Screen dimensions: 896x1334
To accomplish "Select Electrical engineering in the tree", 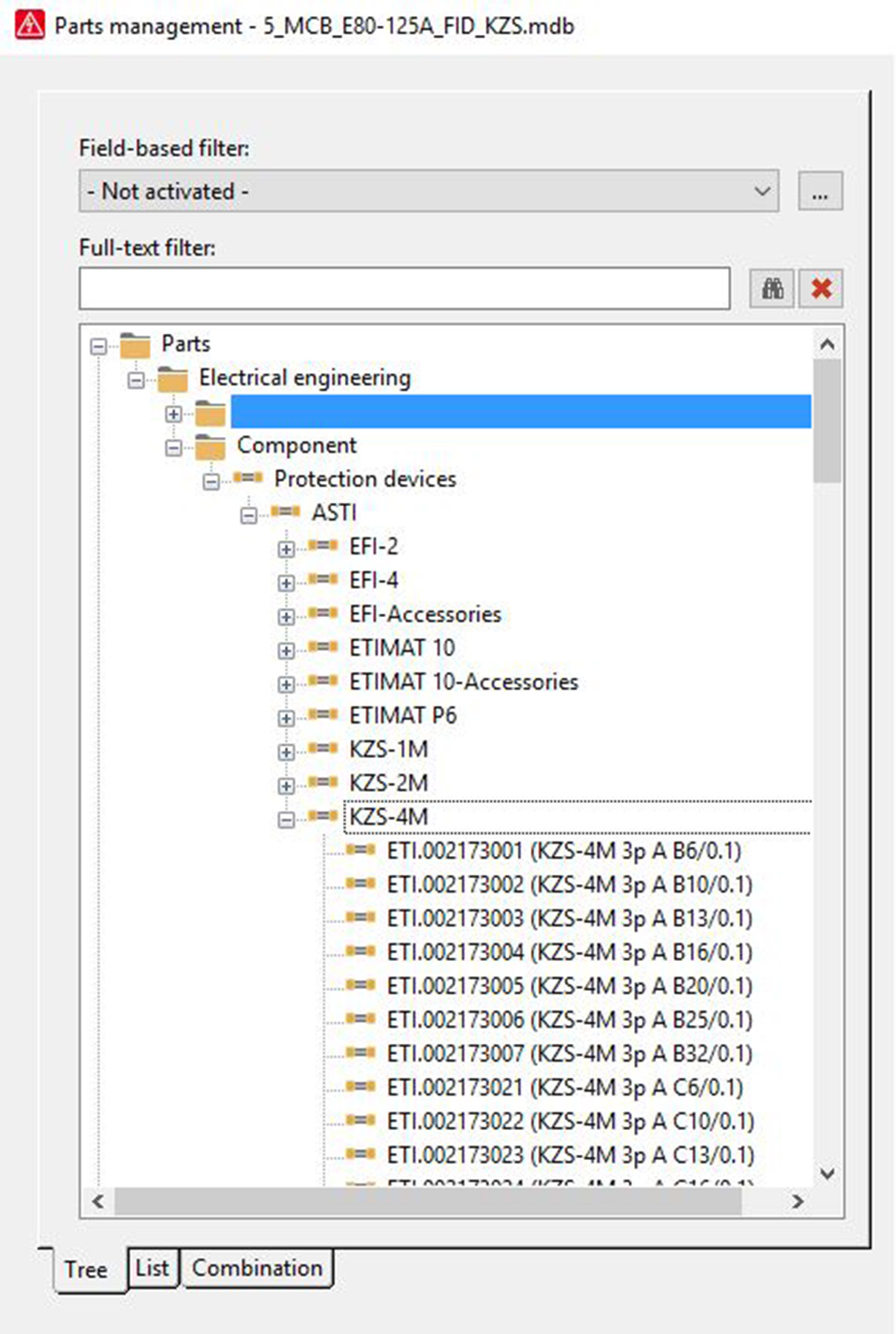I will coord(305,378).
